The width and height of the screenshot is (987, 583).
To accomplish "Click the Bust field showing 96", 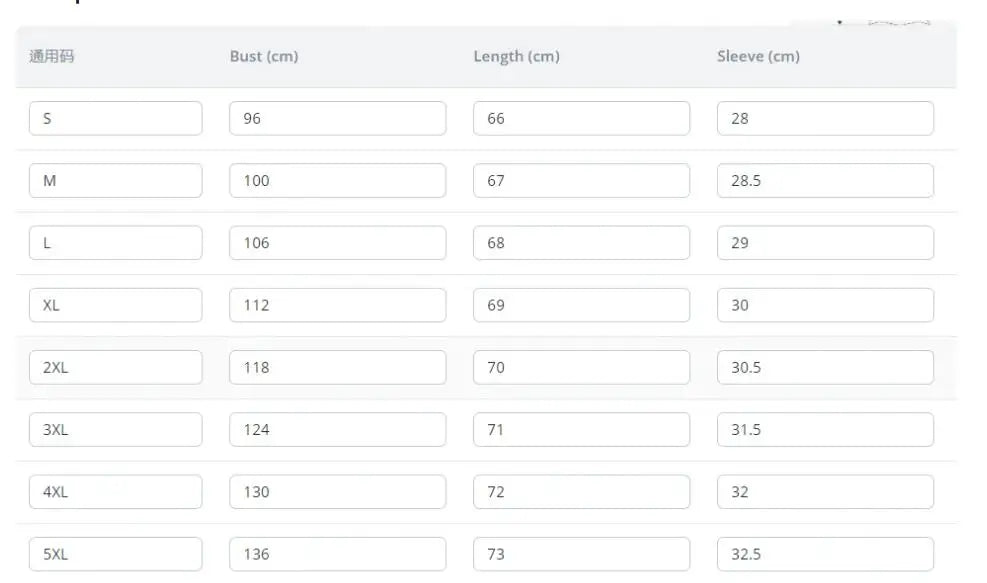I will coord(337,118).
